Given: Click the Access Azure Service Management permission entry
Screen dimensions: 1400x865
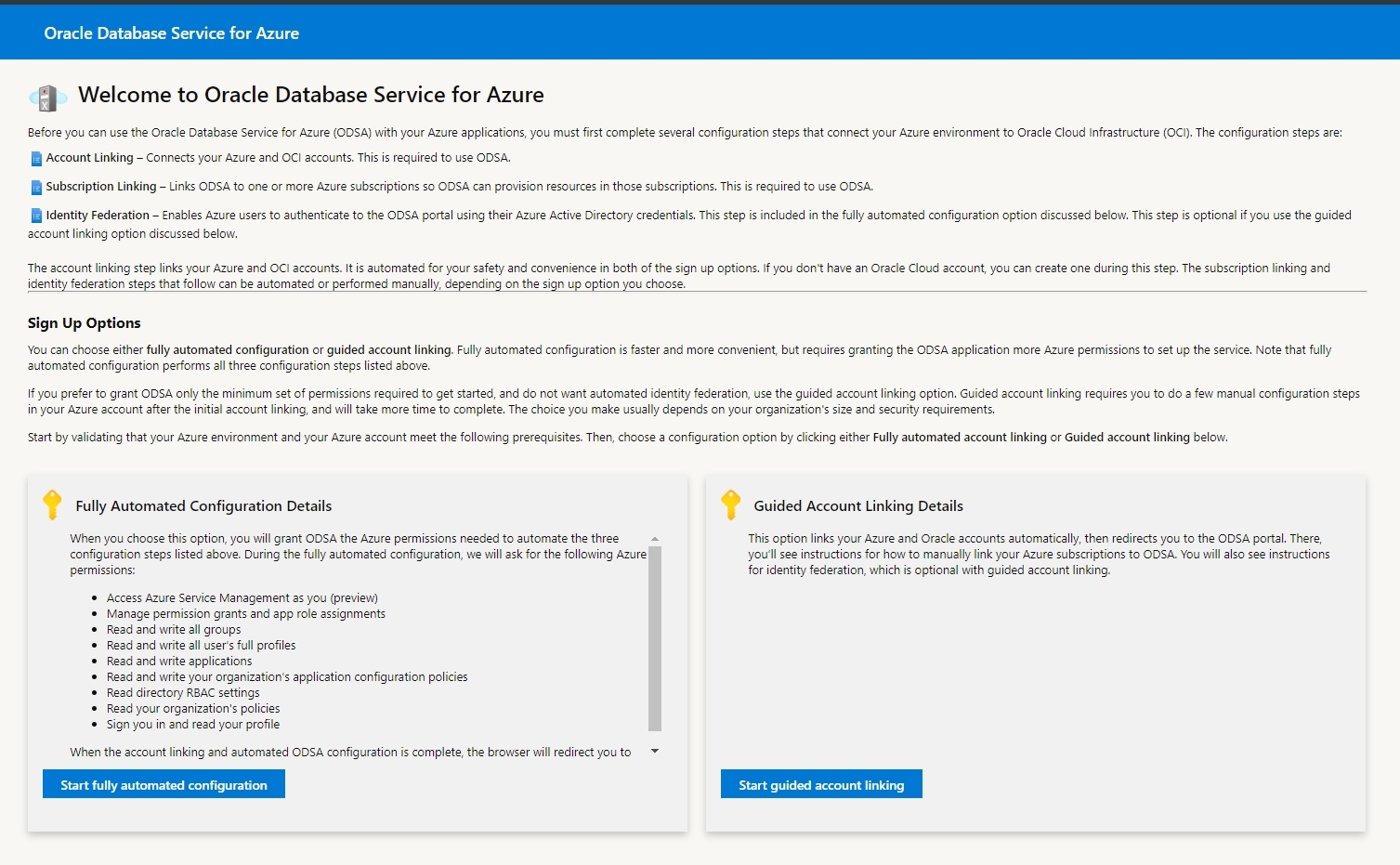Looking at the screenshot, I should pos(242,597).
